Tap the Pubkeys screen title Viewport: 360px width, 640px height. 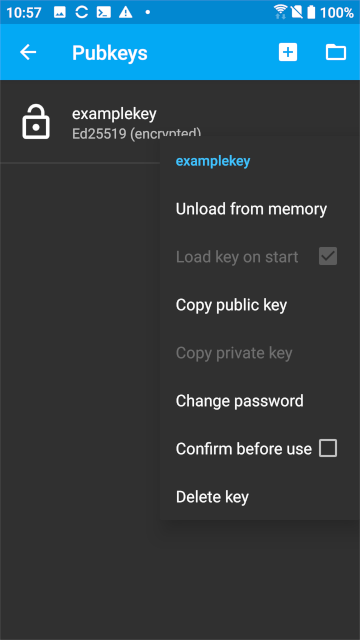[110, 53]
